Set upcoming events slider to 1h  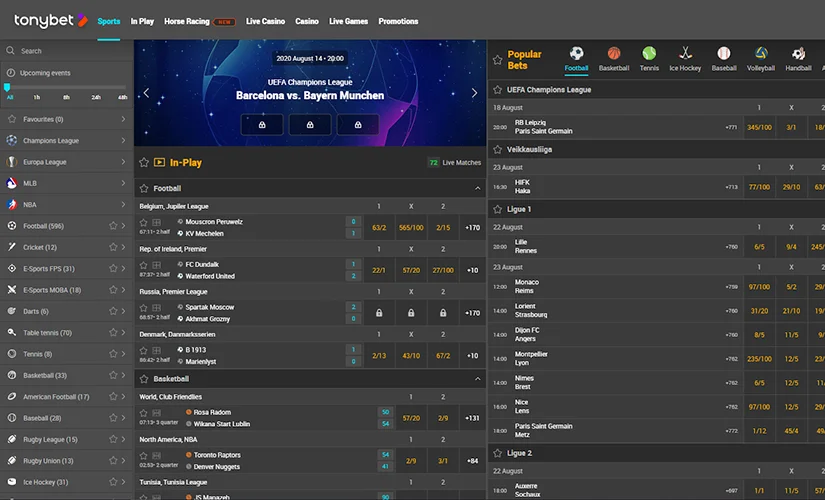click(x=36, y=97)
